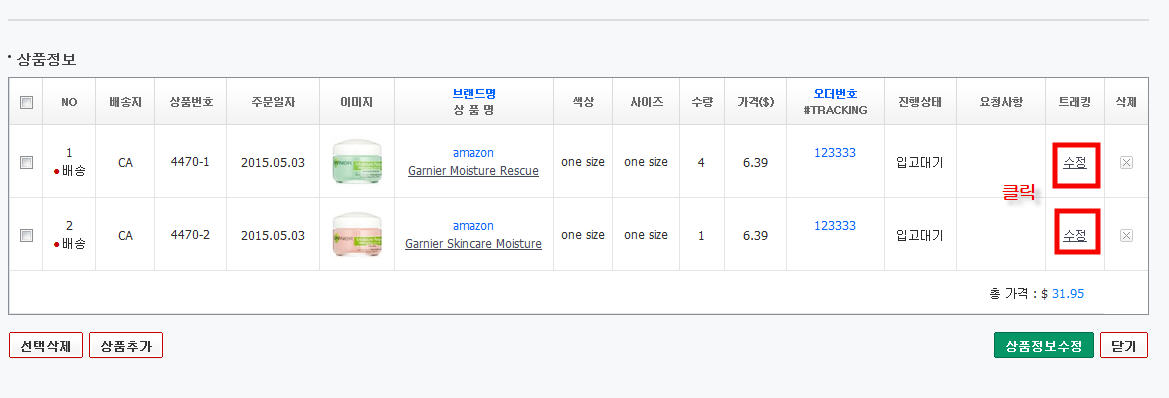Screen dimensions: 1169x398
Task: Click product number 4470-2
Action: pos(190,235)
